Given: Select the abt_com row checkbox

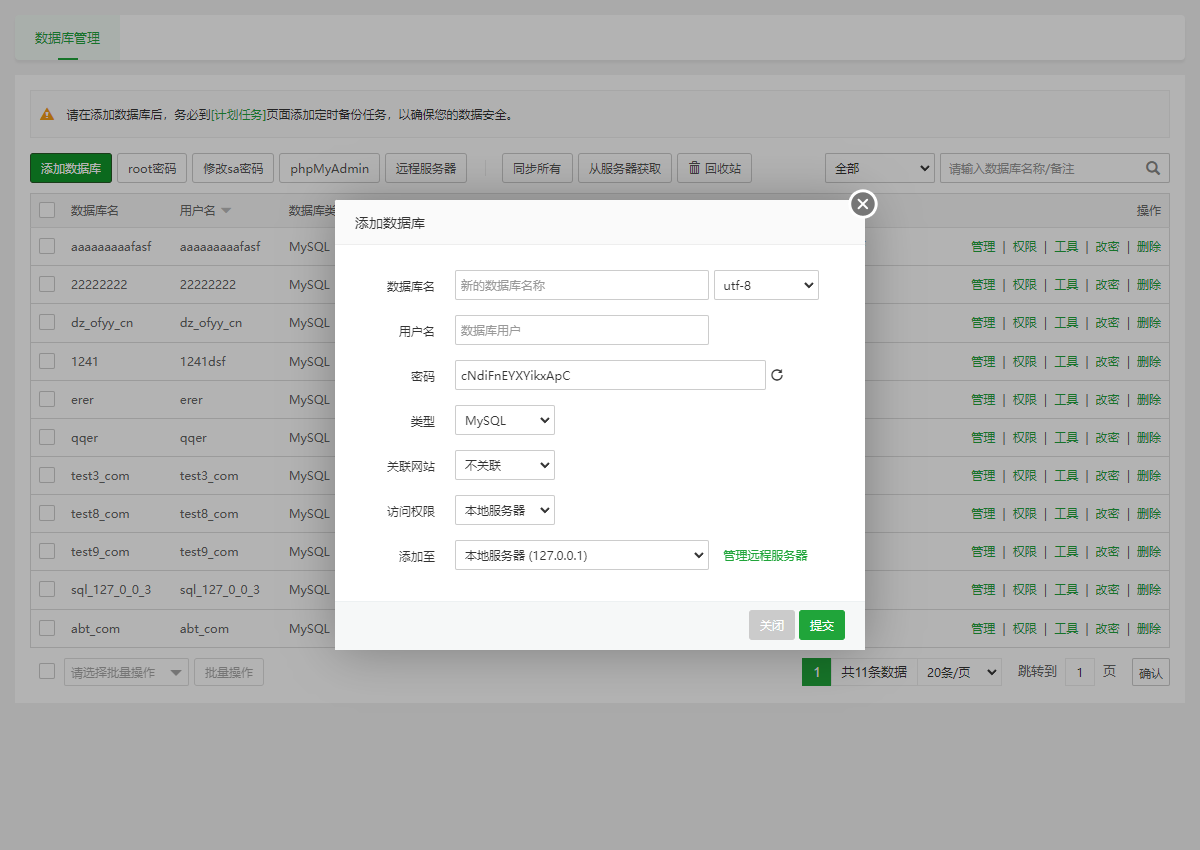Looking at the screenshot, I should coord(47,628).
